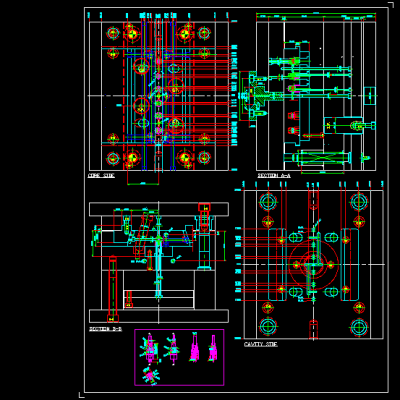Click the CAVITY SIDE view label
This screenshot has height=400, width=400.
(261, 344)
